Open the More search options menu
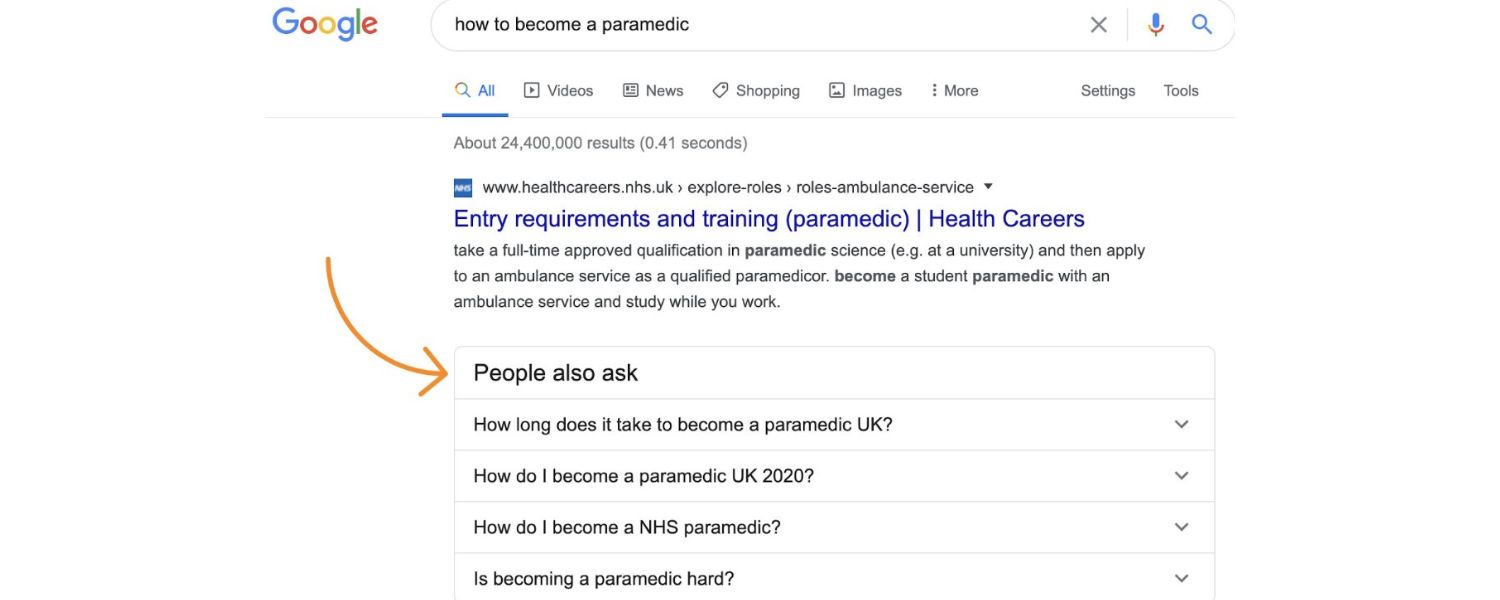Image resolution: width=1500 pixels, height=600 pixels. coord(953,90)
